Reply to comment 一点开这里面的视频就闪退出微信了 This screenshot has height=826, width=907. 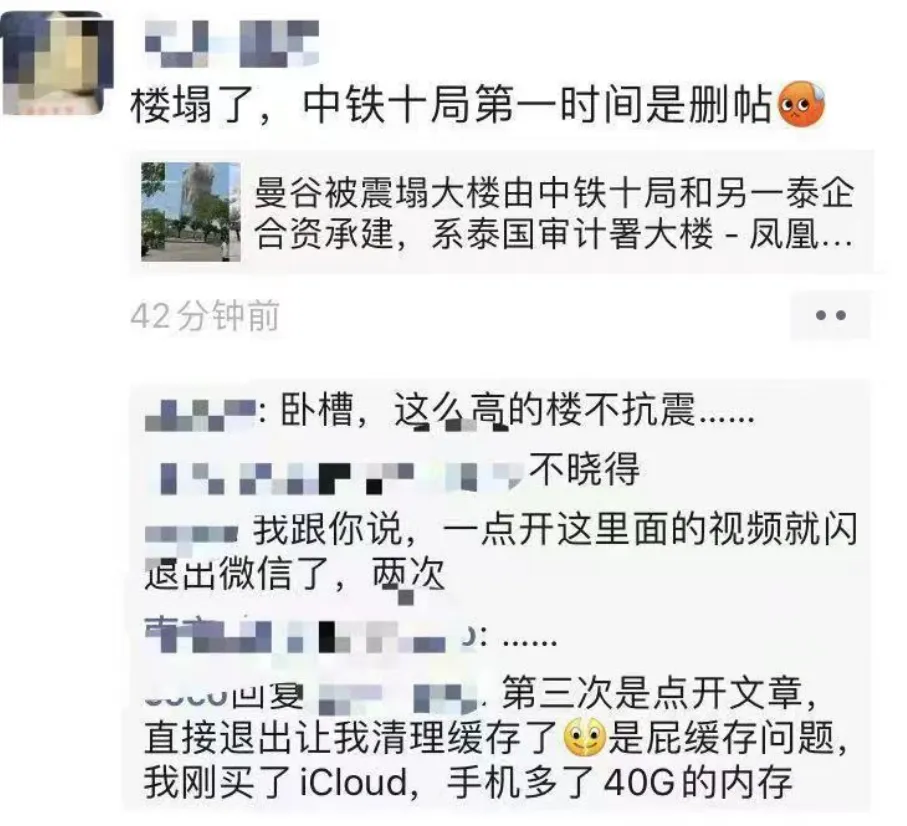tap(500, 552)
